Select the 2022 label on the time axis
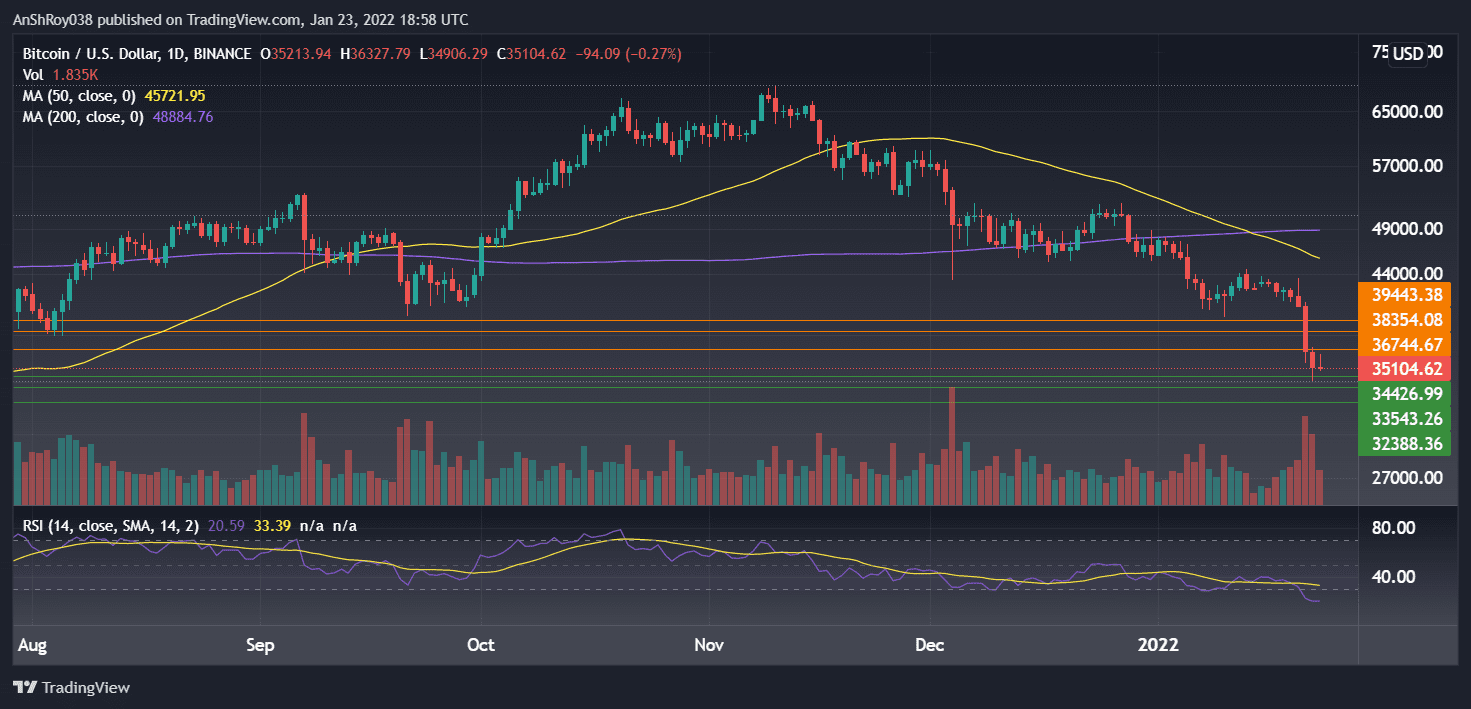 click(x=1158, y=645)
